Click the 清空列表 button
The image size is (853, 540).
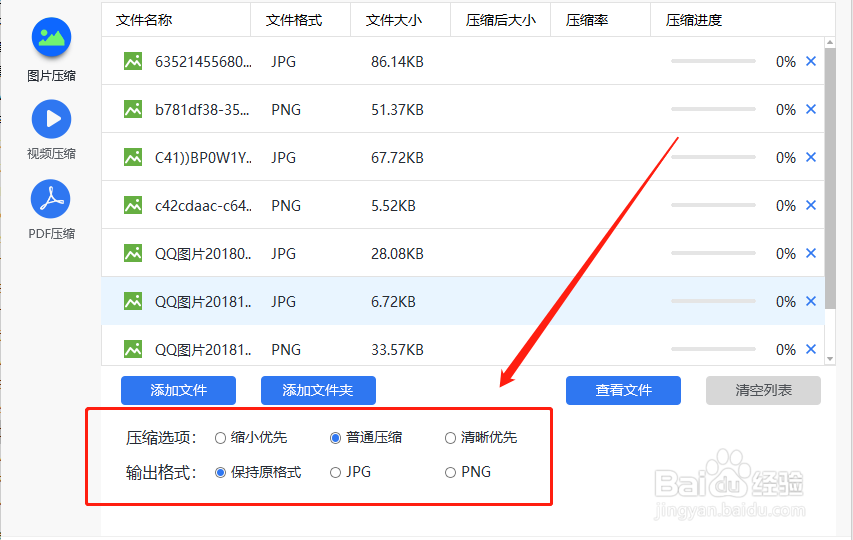pyautogui.click(x=763, y=390)
